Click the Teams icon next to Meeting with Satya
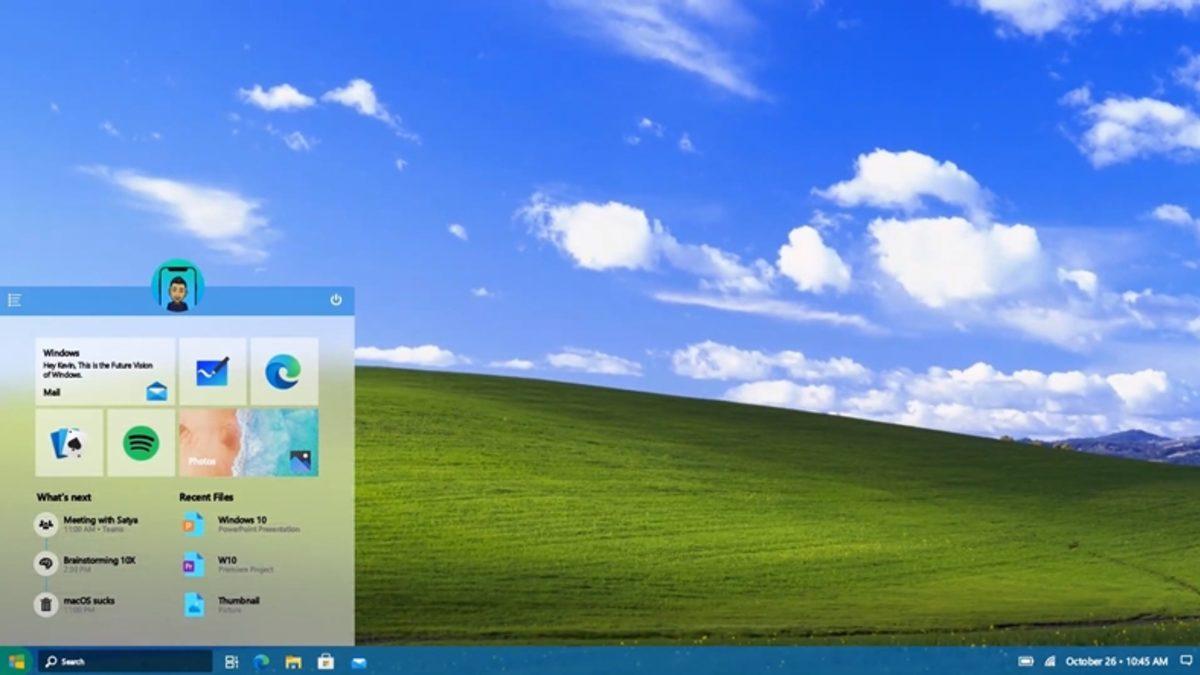Screen dimensions: 1200x675 [44, 523]
